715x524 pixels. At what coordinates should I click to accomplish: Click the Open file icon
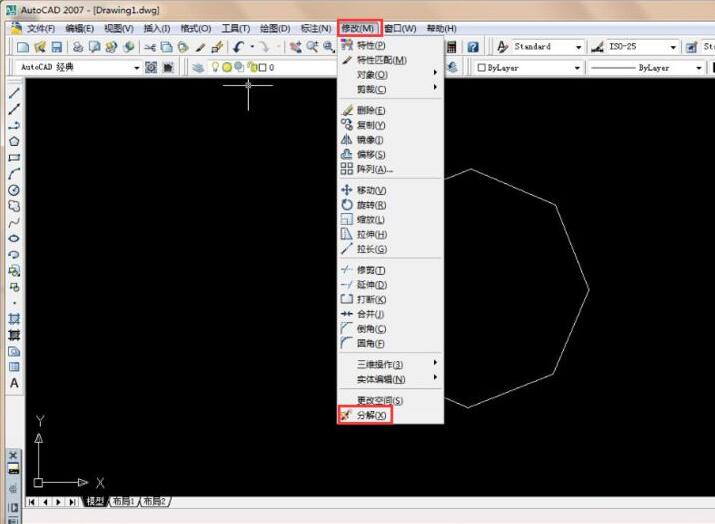pyautogui.click(x=40, y=47)
